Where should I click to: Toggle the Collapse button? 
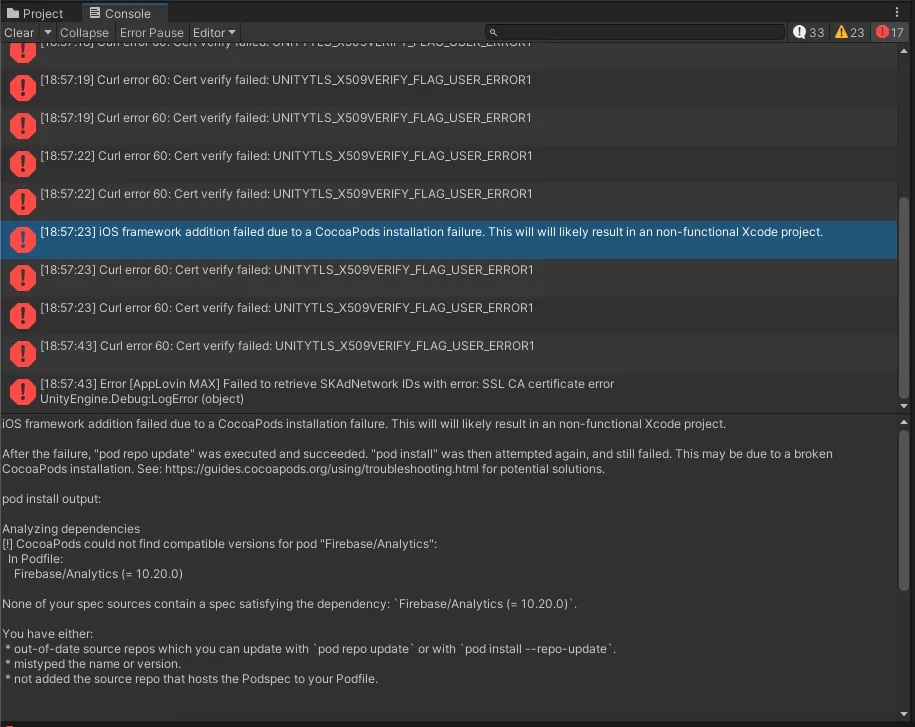84,33
